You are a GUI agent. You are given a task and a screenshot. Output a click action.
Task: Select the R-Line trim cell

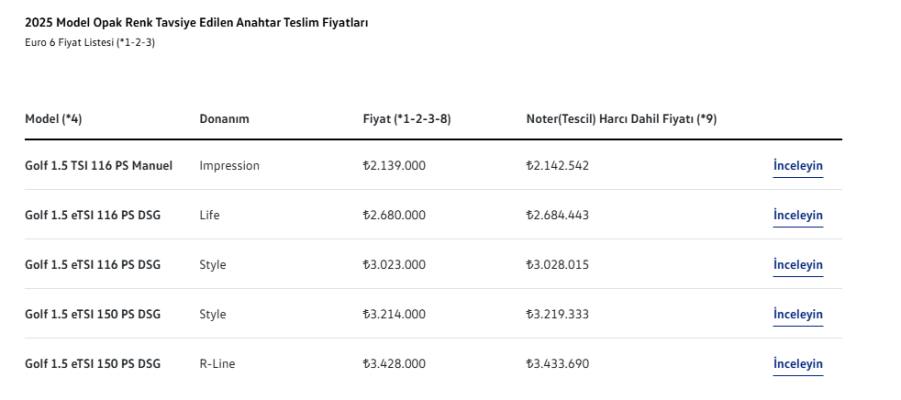[217, 364]
